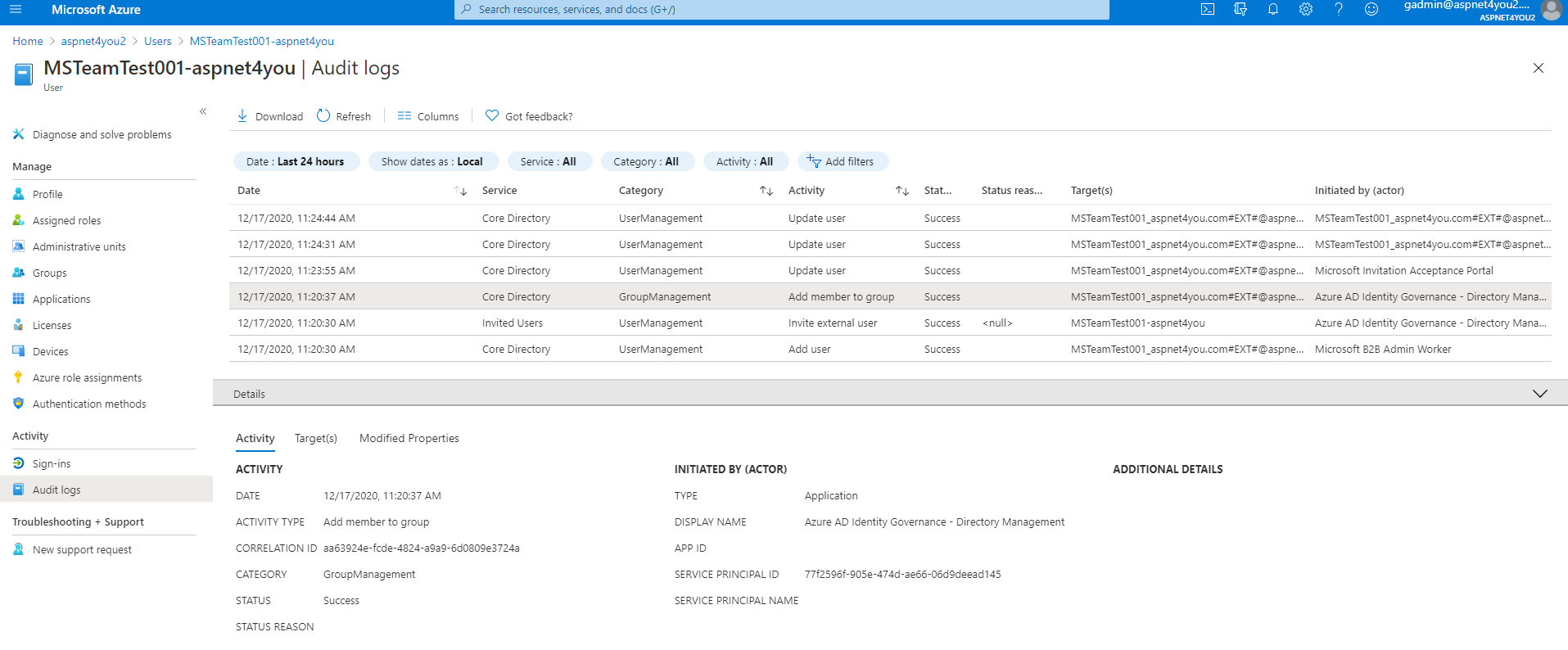Click the Target(s) column header

coord(1091,190)
